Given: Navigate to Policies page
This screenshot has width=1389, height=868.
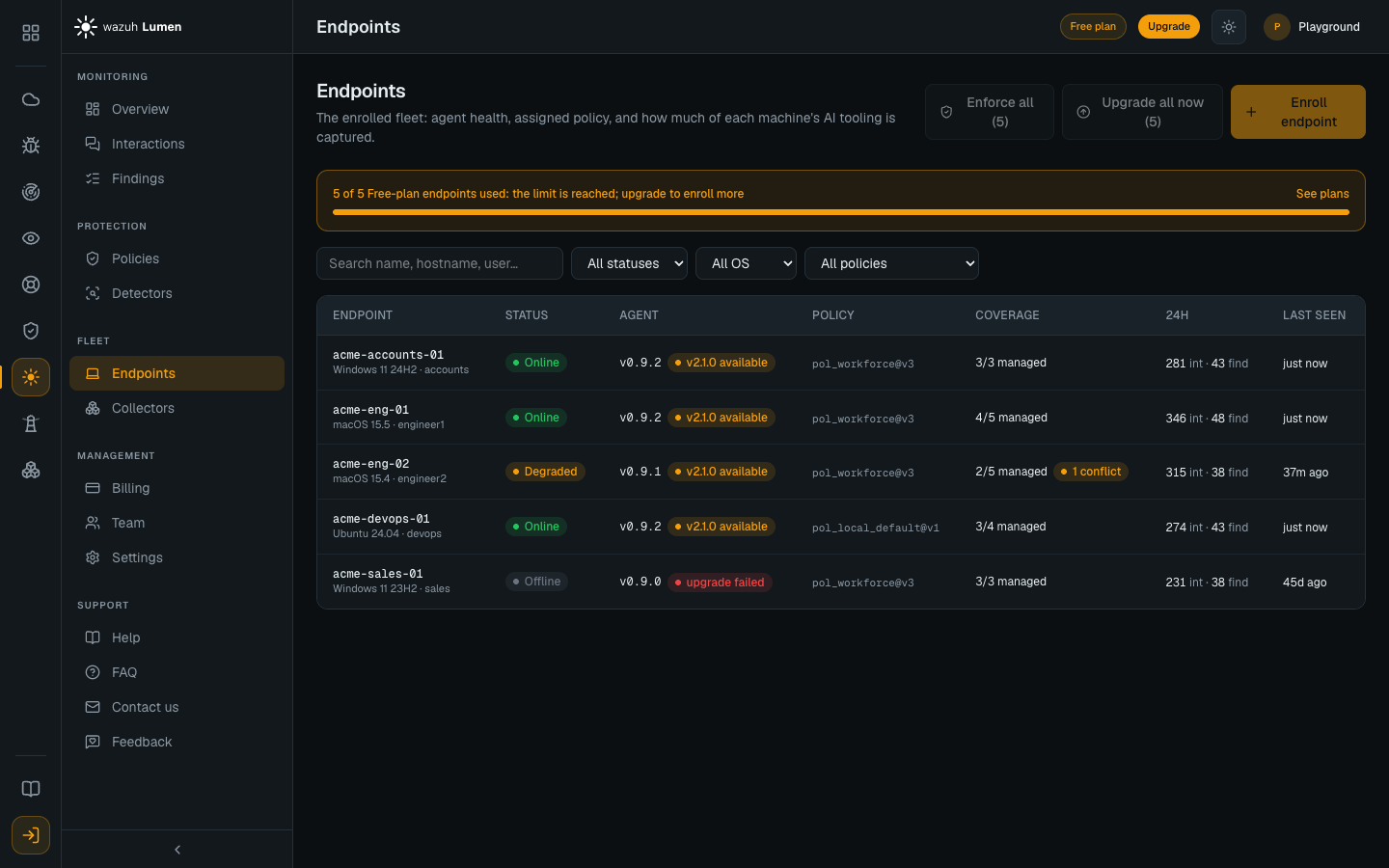Looking at the screenshot, I should click(x=177, y=258).
